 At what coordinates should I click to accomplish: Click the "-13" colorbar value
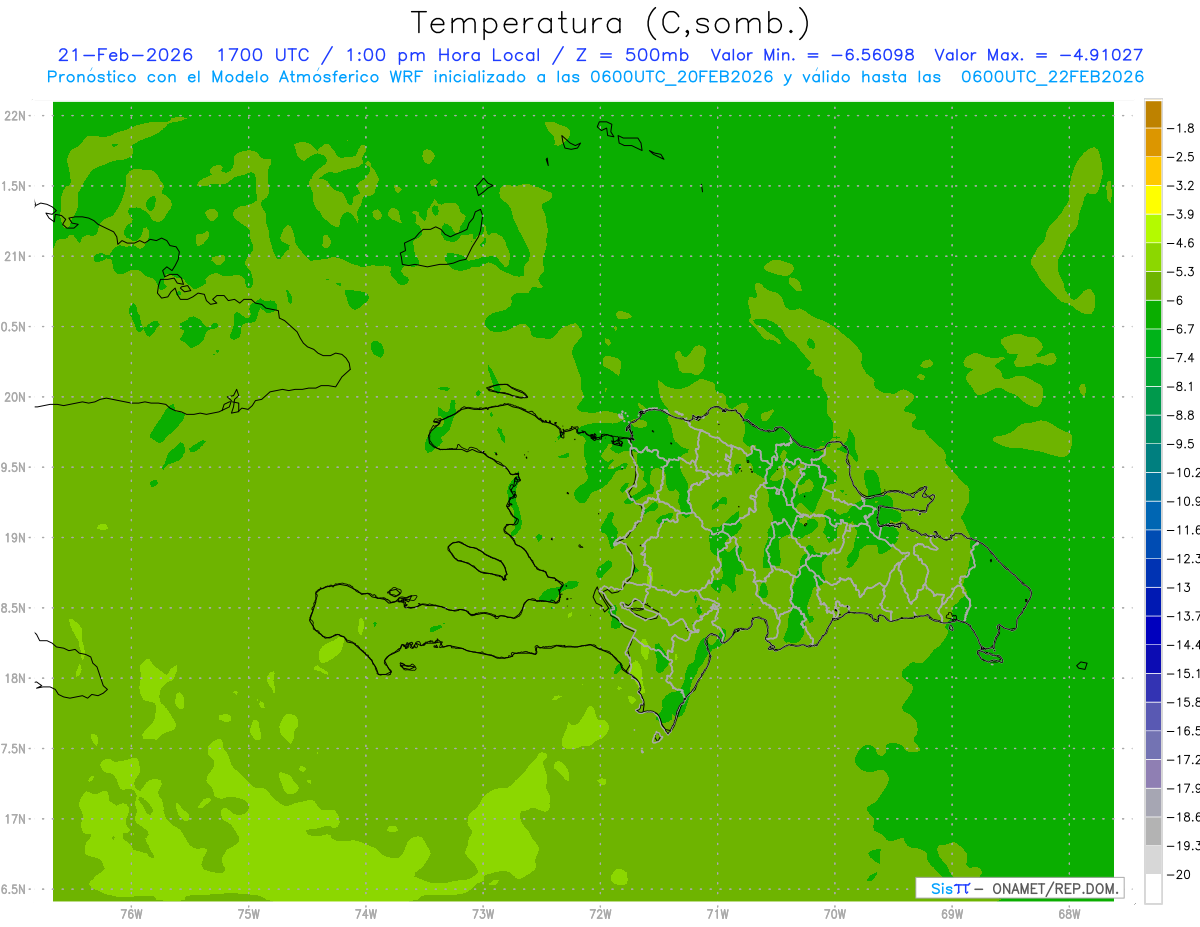pyautogui.click(x=1180, y=587)
